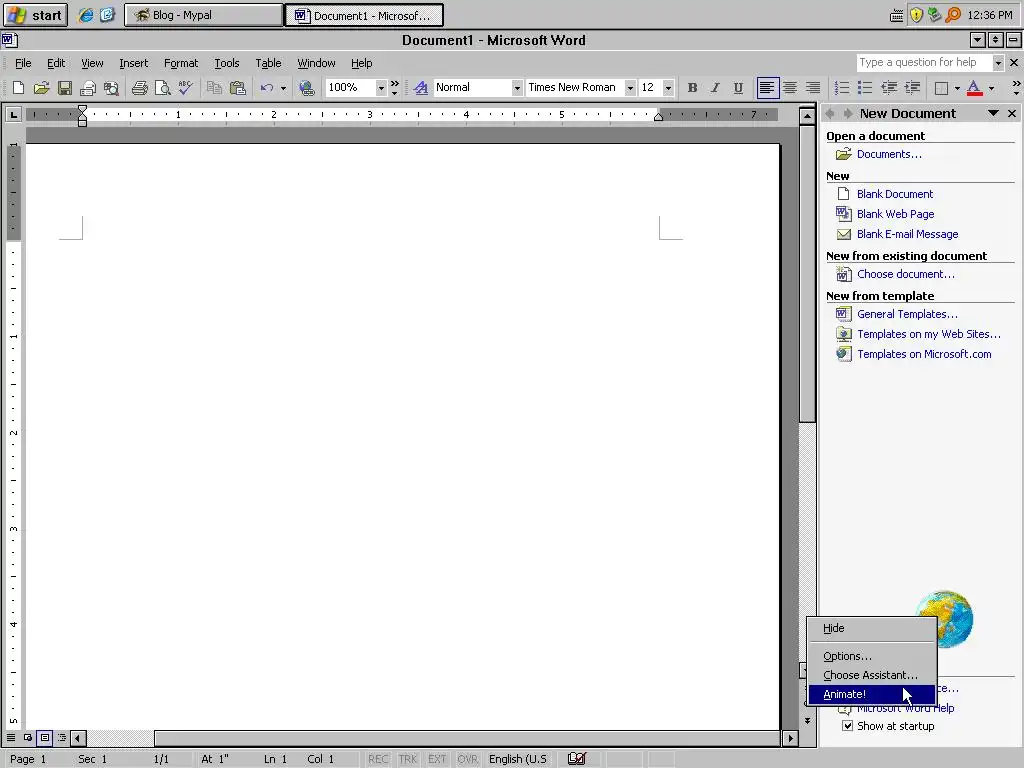Open the Style Normal dropdown
Screen dimensions: 1024x768
tap(517, 88)
